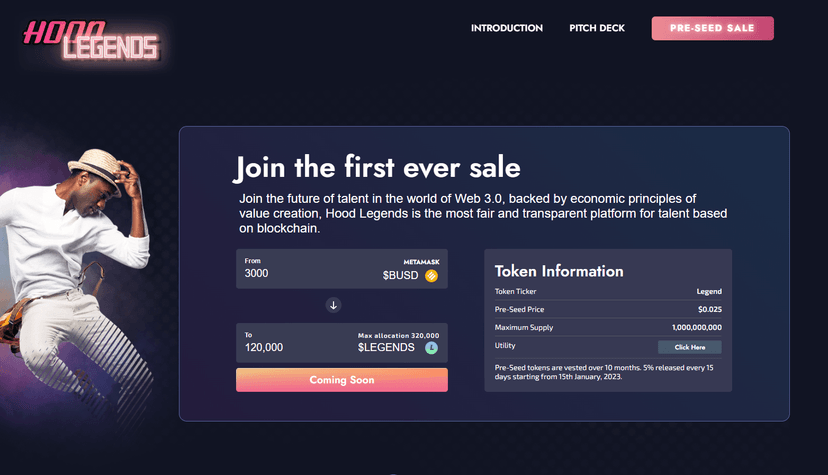Click the Maximum Supply value
Image resolution: width=828 pixels, height=475 pixels.
click(x=697, y=327)
